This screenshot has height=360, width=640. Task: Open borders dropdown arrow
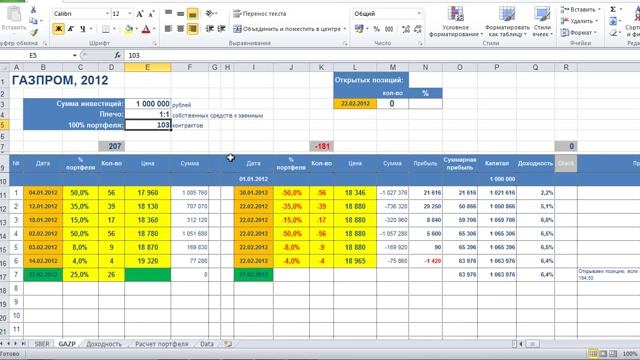(x=114, y=29)
